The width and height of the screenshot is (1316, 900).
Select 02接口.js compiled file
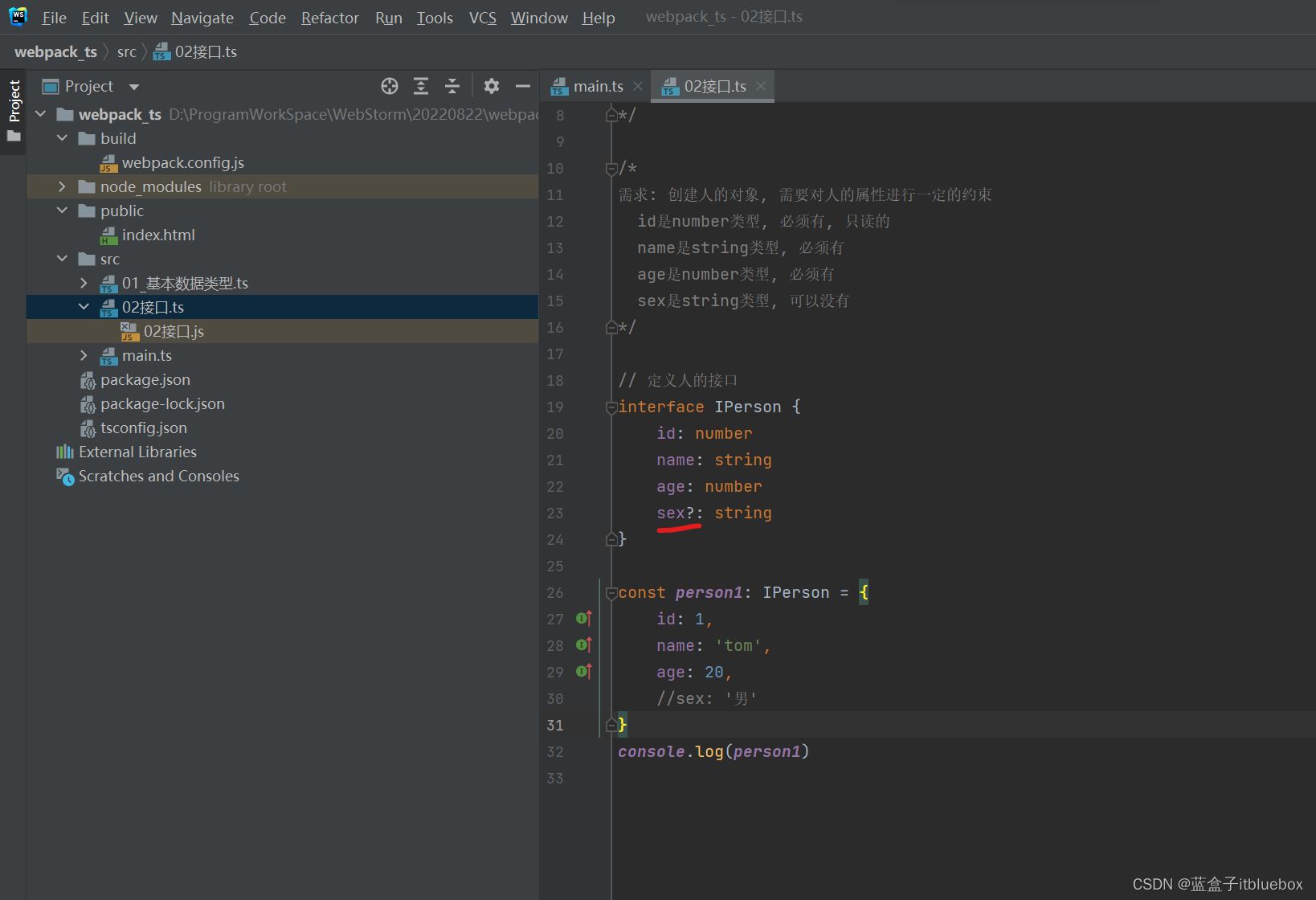coord(174,331)
